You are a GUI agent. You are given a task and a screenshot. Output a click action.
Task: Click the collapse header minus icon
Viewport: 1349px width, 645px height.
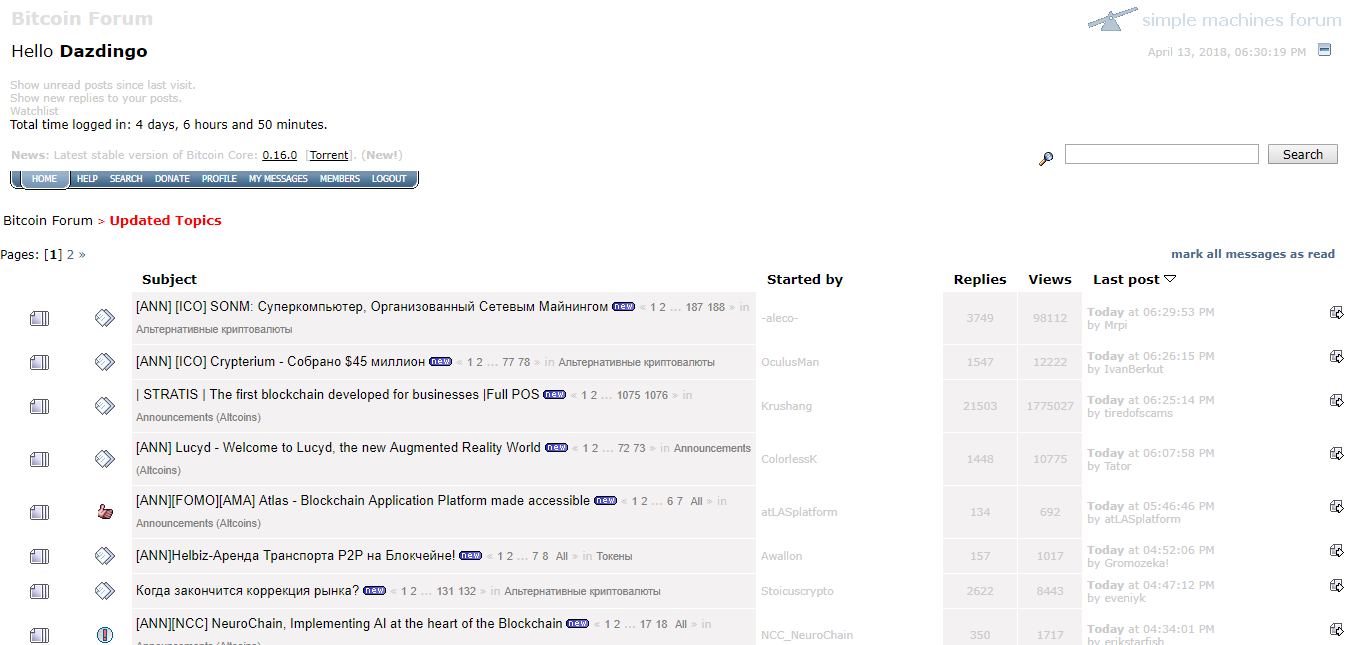pyautogui.click(x=1324, y=50)
